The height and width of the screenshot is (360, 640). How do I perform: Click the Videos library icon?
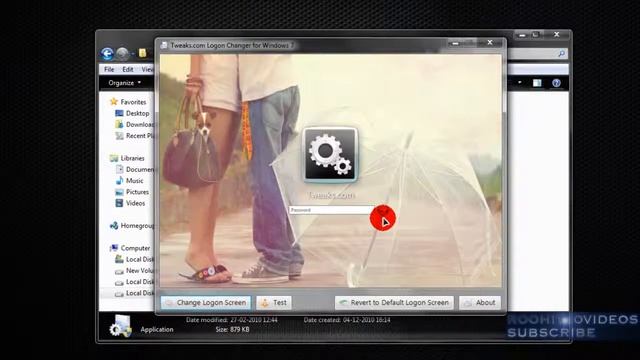click(x=119, y=203)
